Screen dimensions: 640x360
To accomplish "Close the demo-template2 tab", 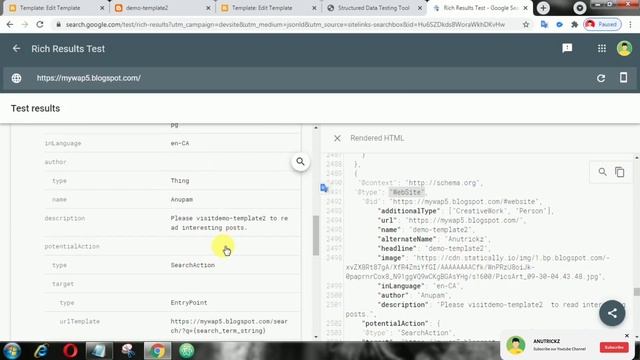I will [208, 8].
